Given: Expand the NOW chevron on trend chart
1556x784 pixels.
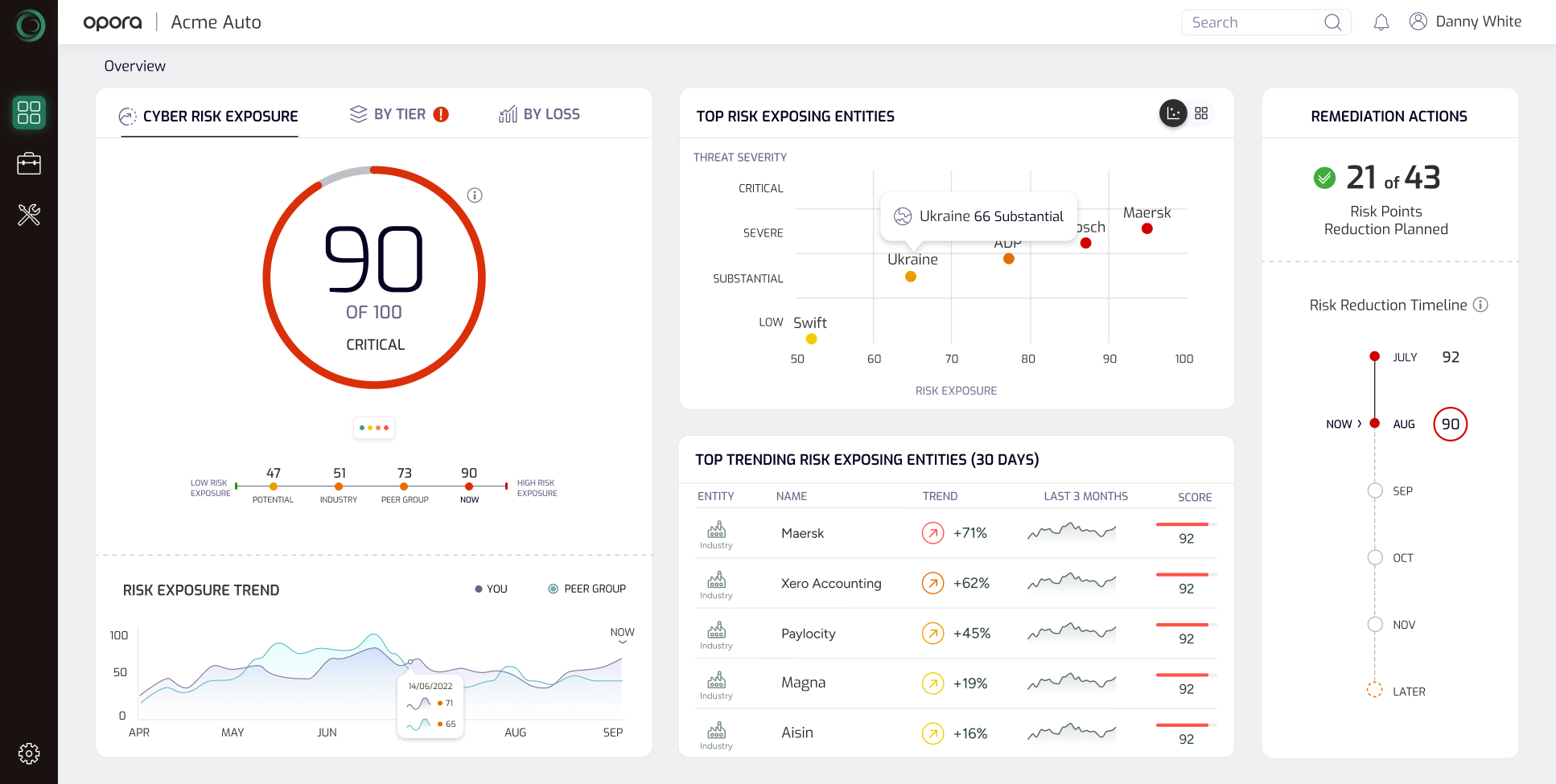Looking at the screenshot, I should 622,642.
